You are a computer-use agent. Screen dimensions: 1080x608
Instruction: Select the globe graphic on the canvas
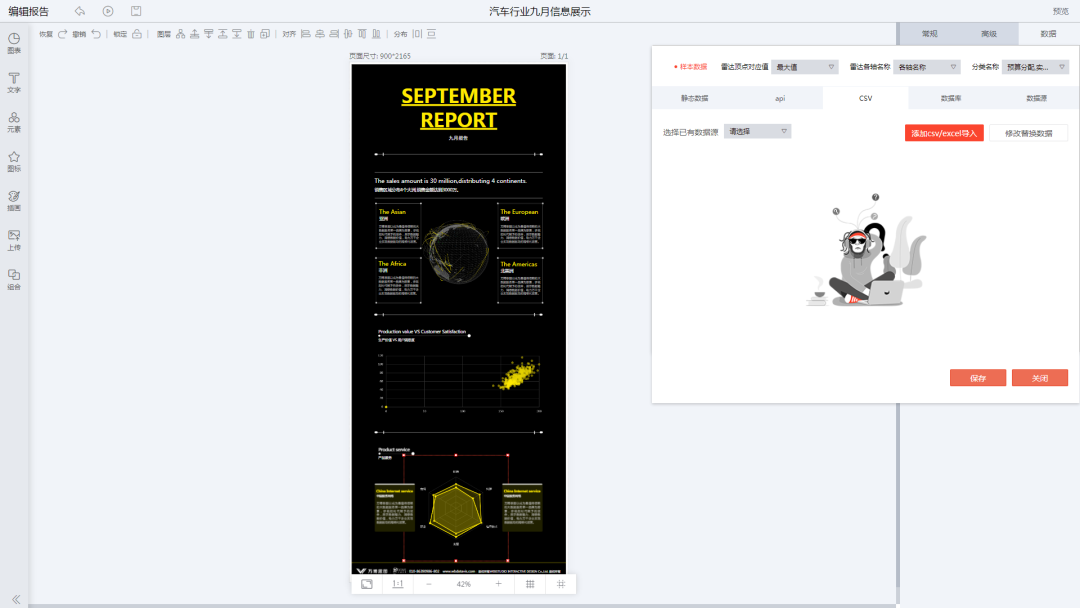point(457,252)
